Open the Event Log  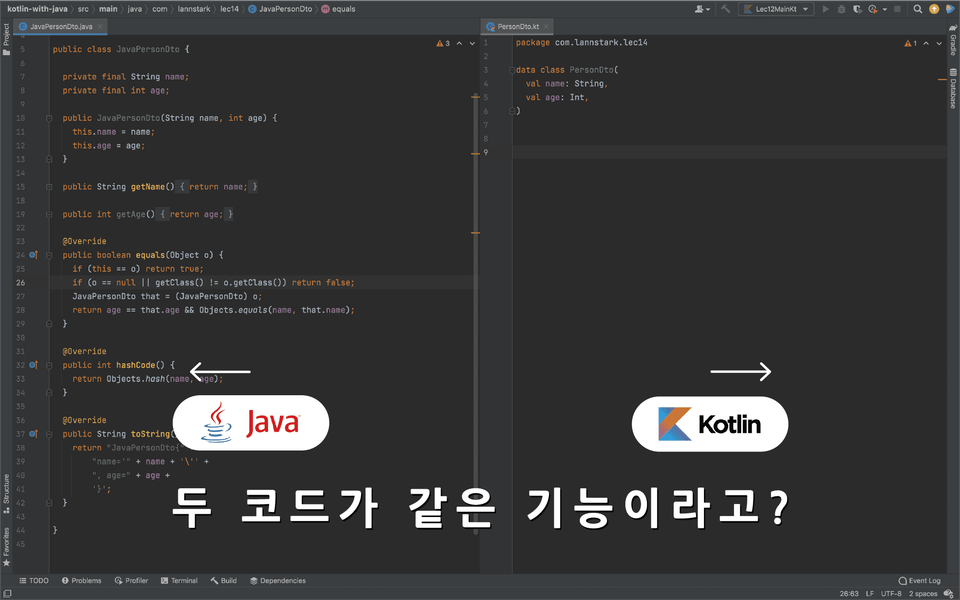(919, 580)
